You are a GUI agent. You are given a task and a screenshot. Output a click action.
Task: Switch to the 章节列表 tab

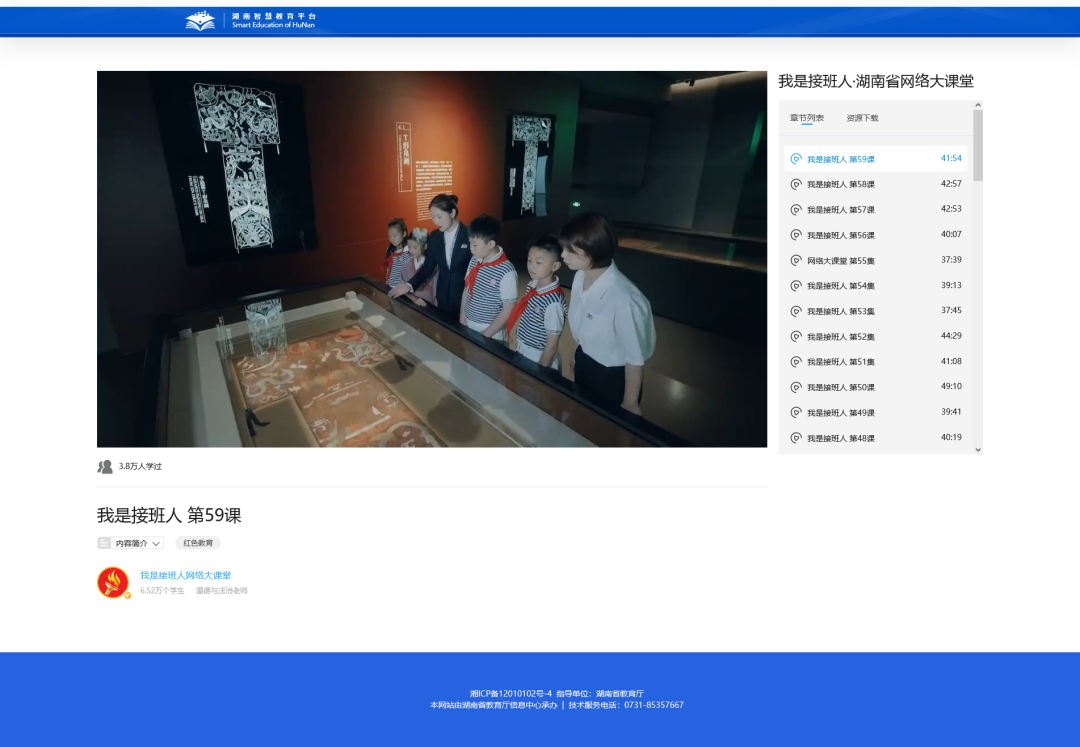[807, 118]
